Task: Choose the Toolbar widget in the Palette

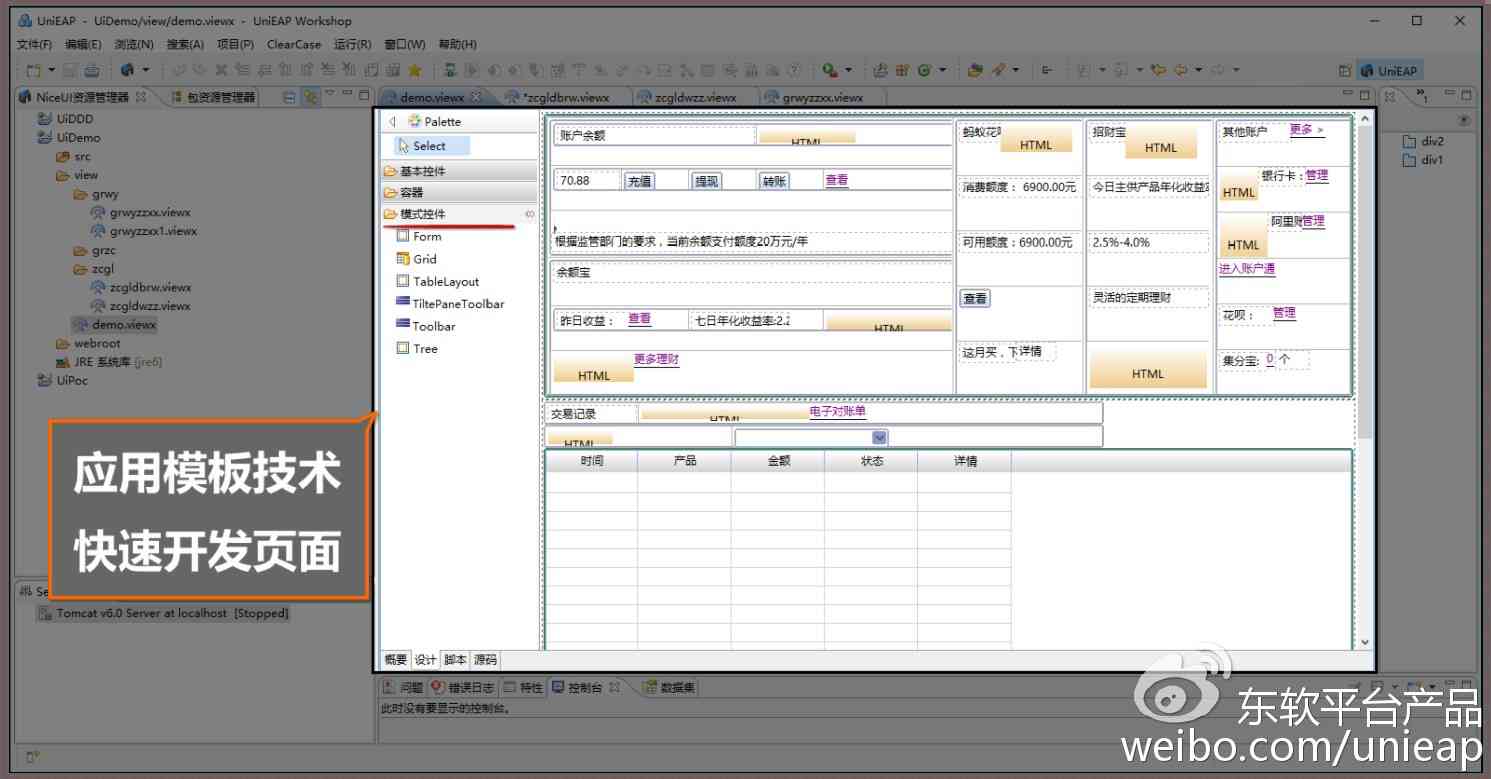Action: point(426,326)
